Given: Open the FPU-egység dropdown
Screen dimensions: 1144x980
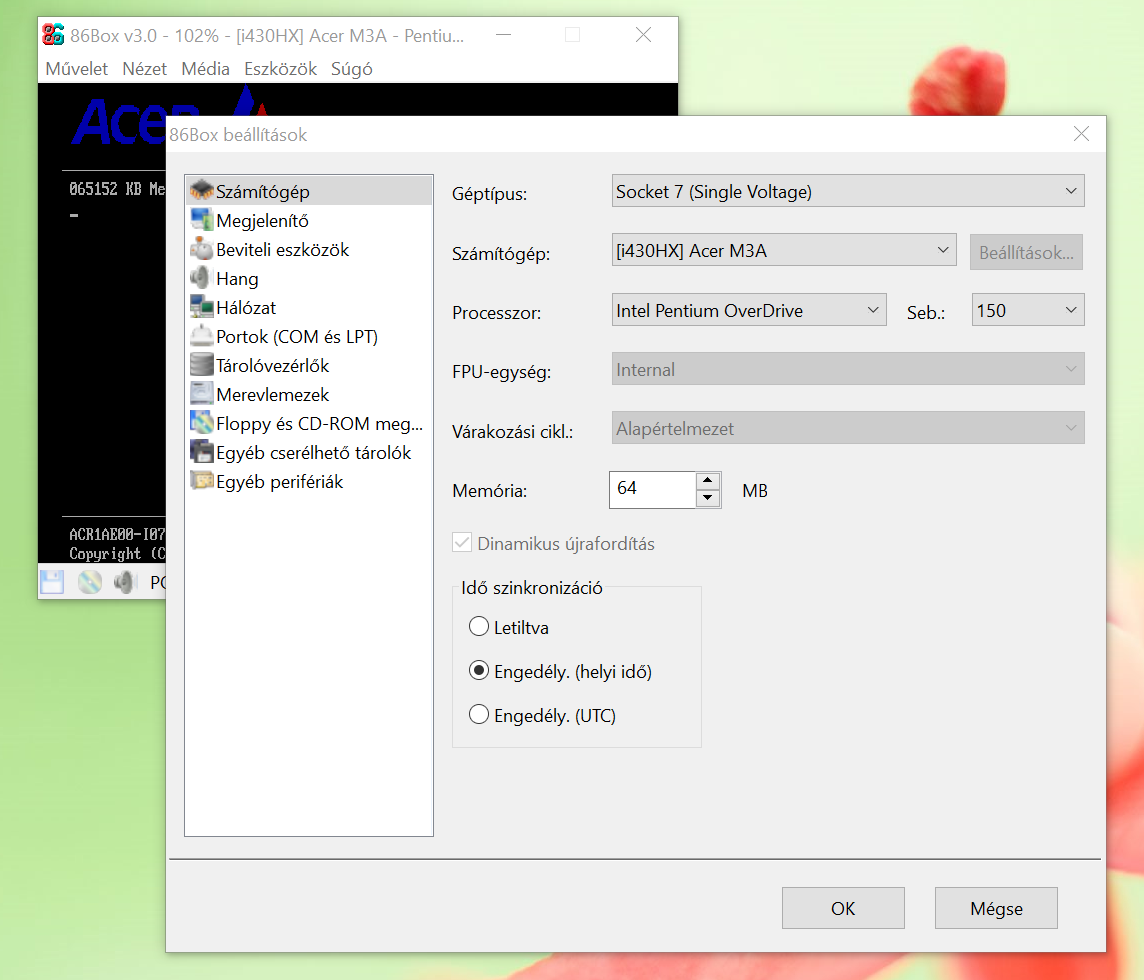Looking at the screenshot, I should coord(848,369).
